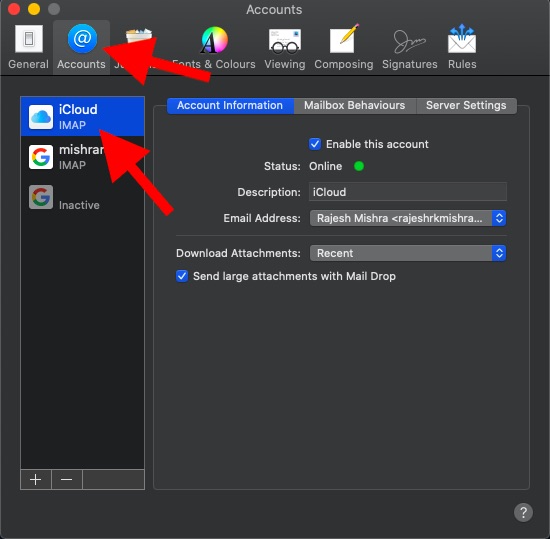Toggle Enable this account checkbox
Image resolution: width=550 pixels, height=539 pixels.
pos(315,144)
